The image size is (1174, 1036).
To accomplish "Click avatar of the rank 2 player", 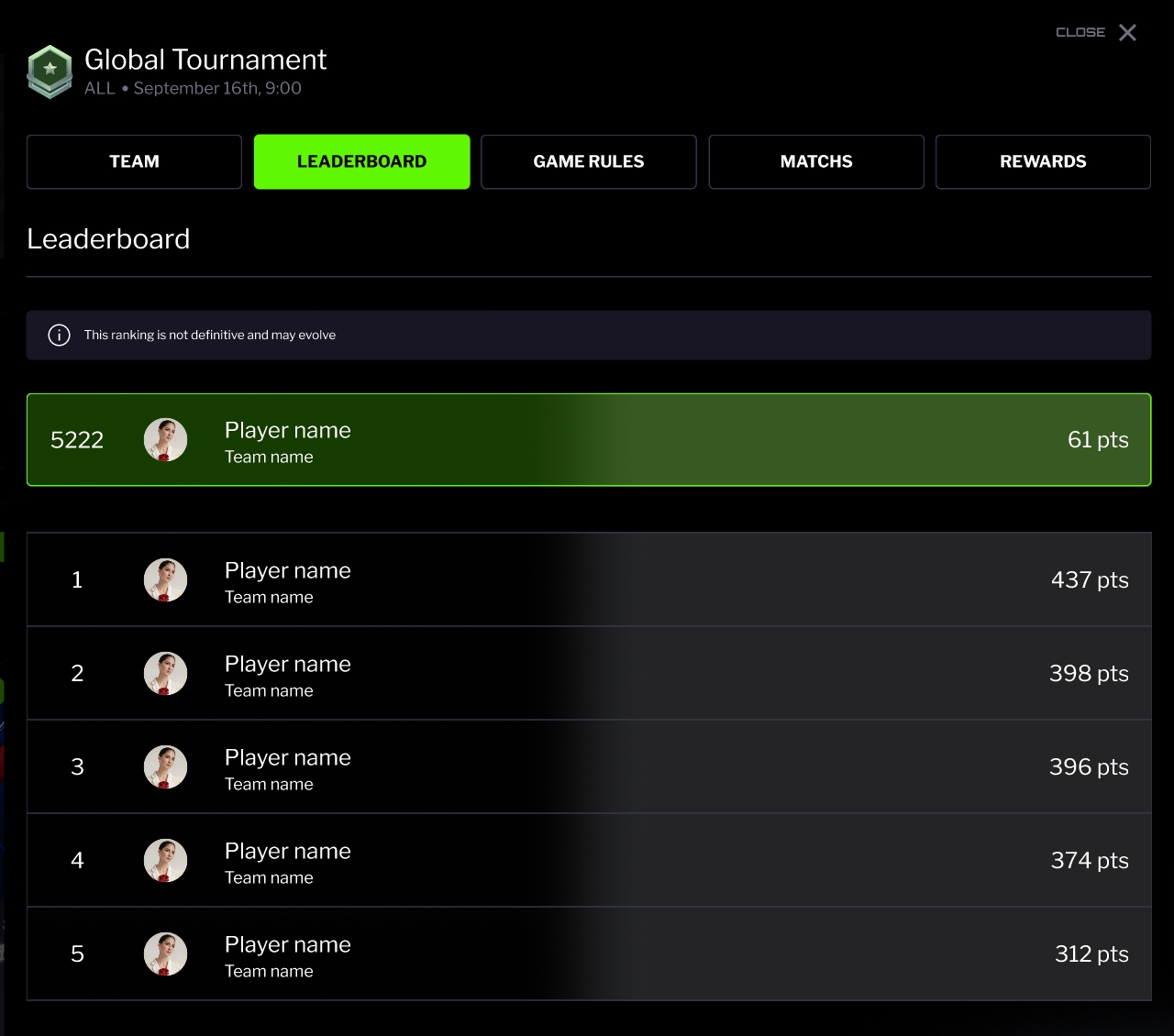I will [x=165, y=674].
